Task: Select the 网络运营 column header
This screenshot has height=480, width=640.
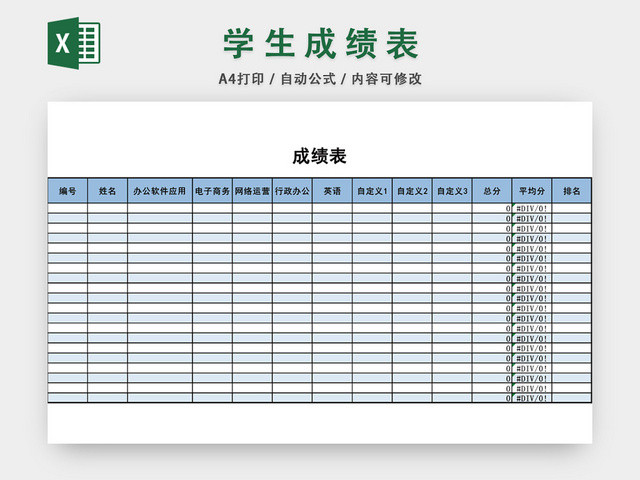Action: (252, 191)
